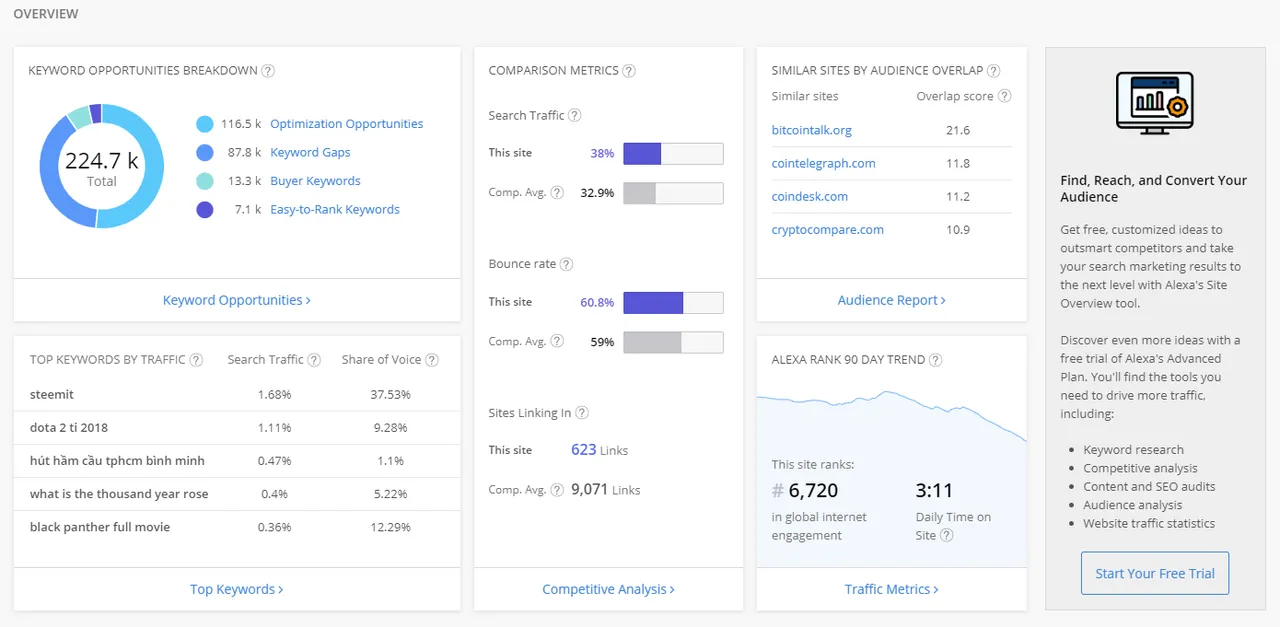
Task: Open help icon for Search Traffic metric
Action: click(x=574, y=116)
